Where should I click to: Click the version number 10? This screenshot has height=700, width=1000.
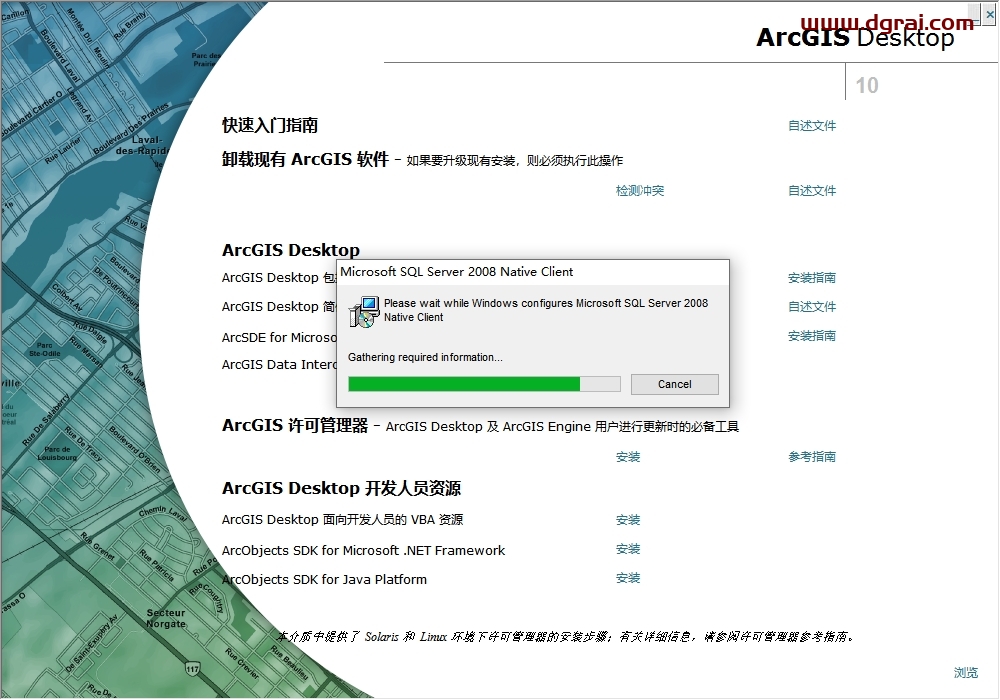[x=867, y=85]
